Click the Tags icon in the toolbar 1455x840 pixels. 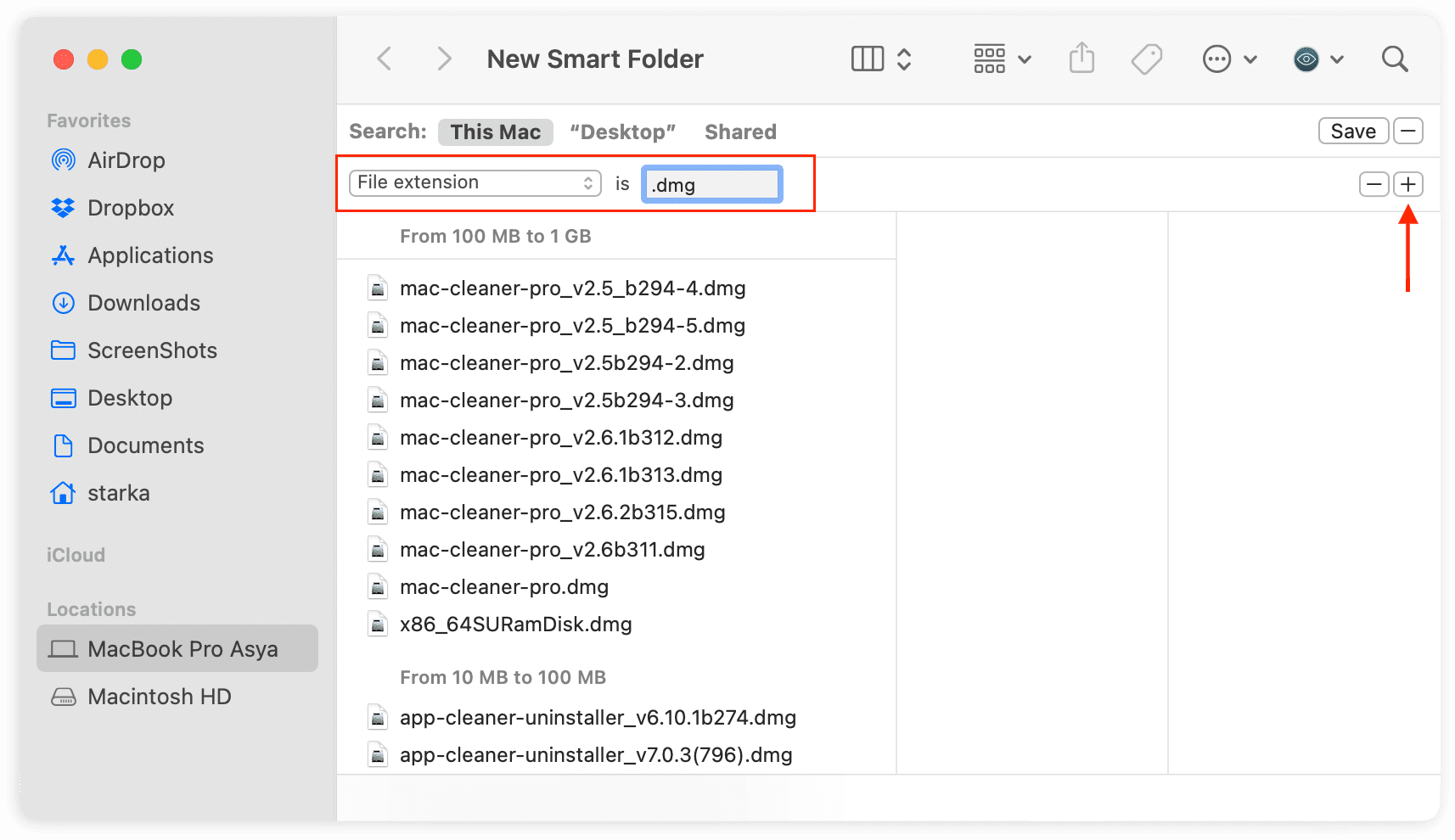[1147, 59]
